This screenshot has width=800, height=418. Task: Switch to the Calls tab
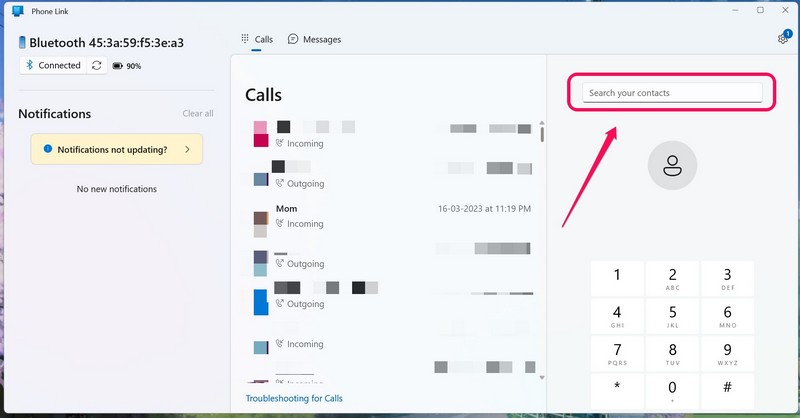click(257, 39)
